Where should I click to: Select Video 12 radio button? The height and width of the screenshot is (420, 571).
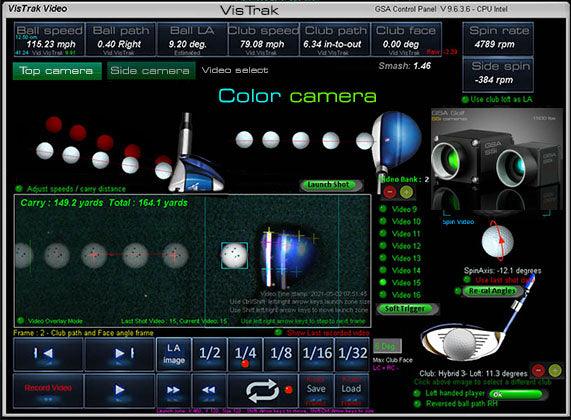tap(383, 246)
